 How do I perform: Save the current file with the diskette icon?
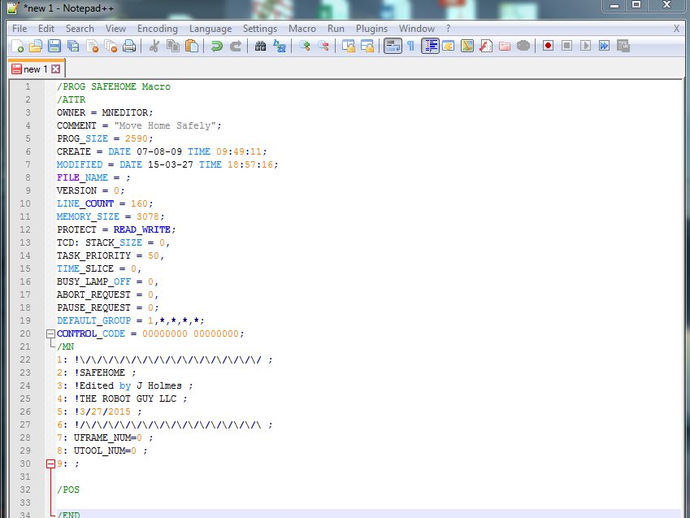tap(55, 46)
